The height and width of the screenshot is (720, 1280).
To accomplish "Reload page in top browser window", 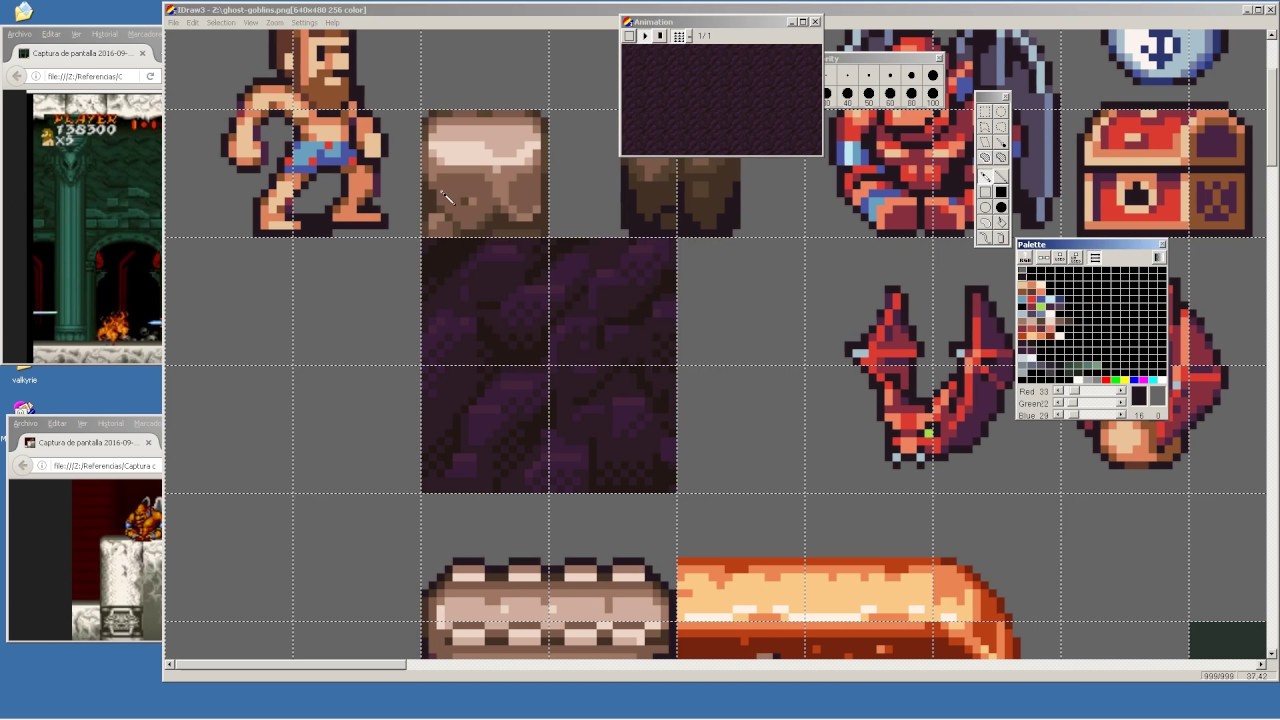I will pos(150,76).
